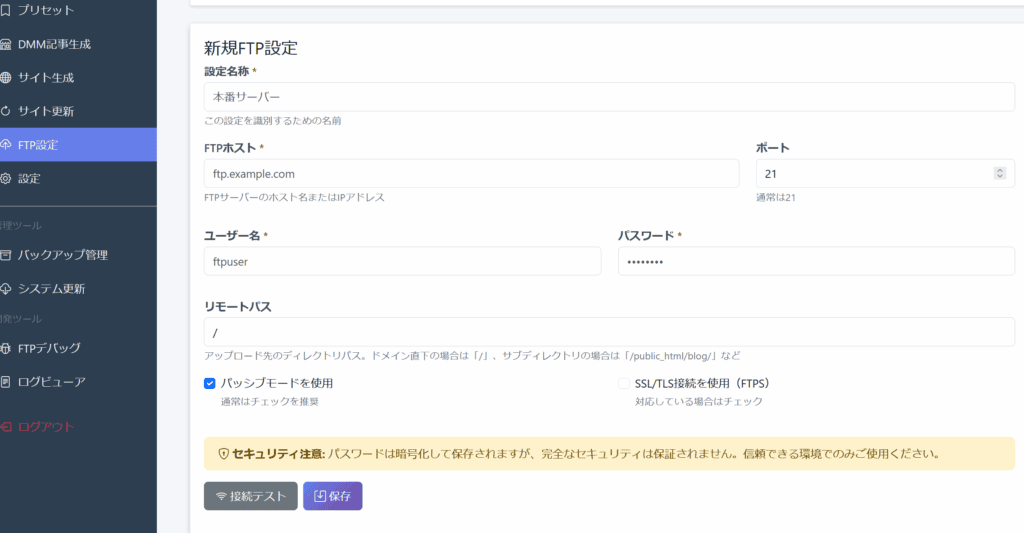Click the bookmark icon beside プリセット
1024x533 pixels.
(x=6, y=10)
